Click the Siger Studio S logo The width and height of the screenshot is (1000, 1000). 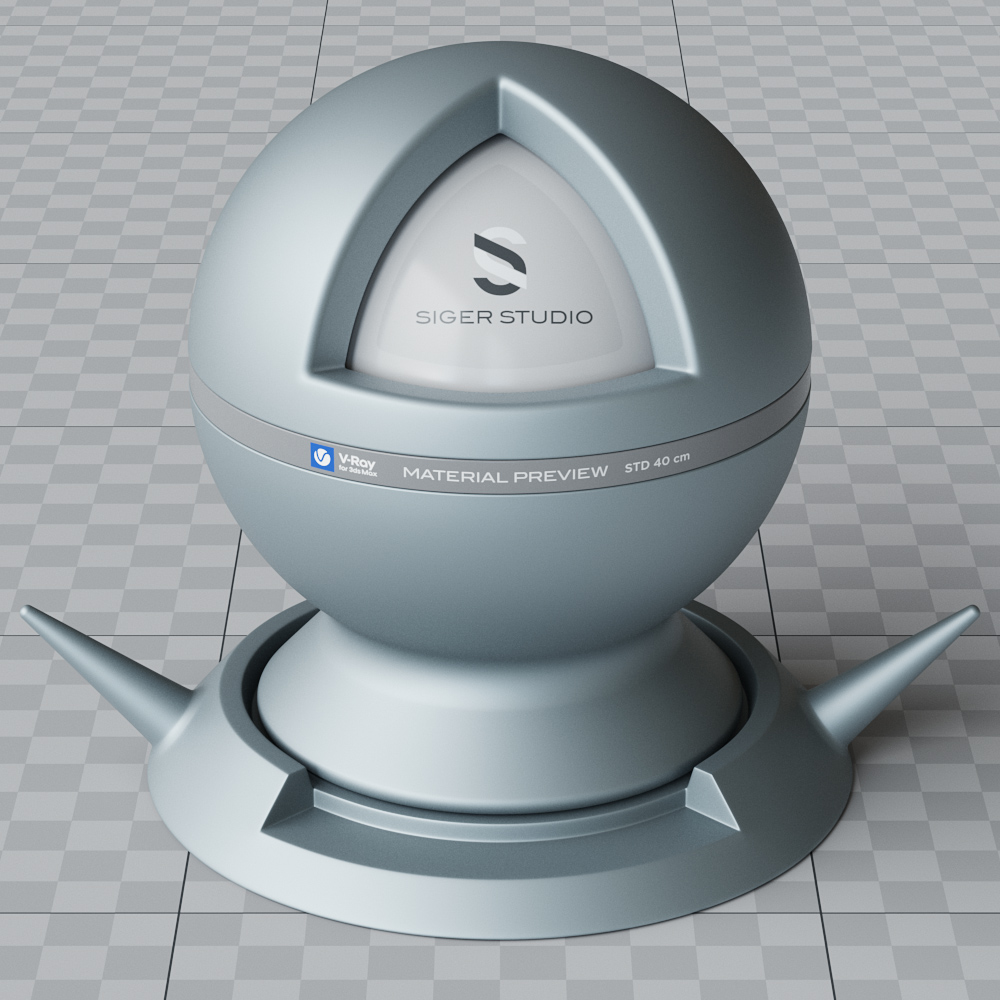click(x=500, y=261)
